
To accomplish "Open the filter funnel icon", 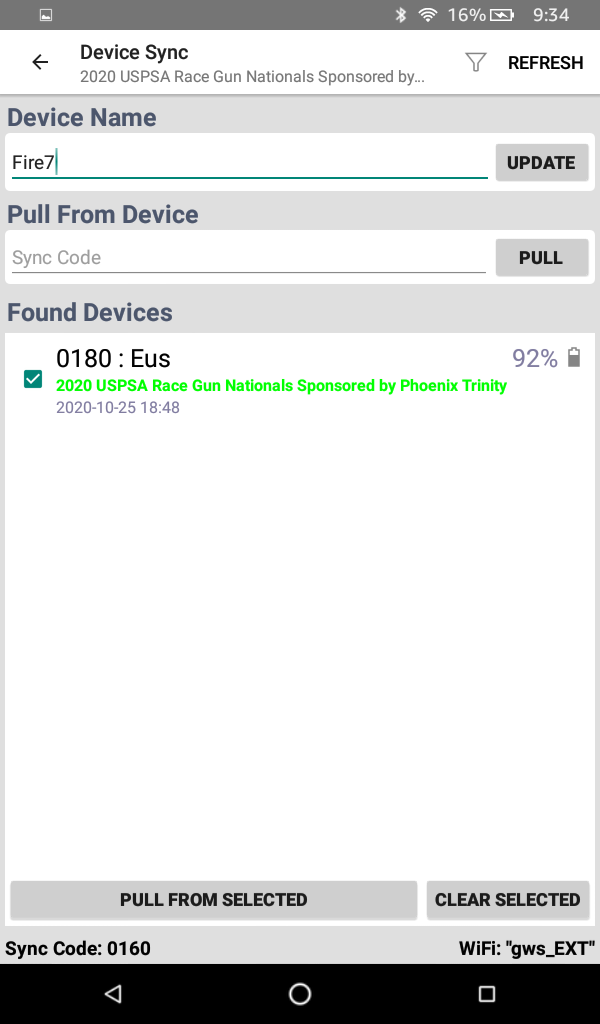I will [476, 62].
